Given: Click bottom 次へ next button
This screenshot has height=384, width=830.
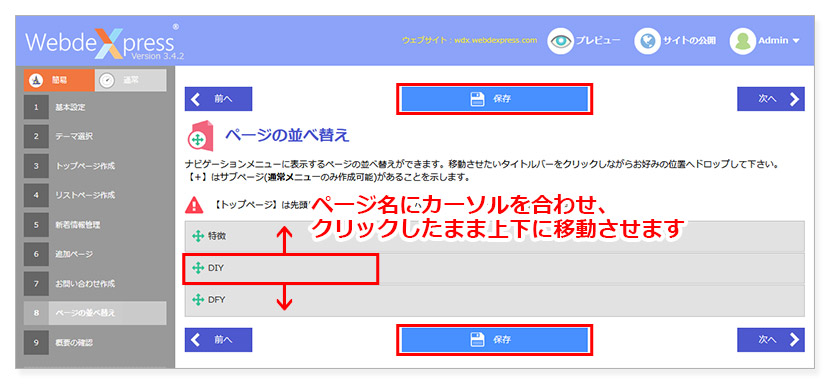Looking at the screenshot, I should pyautogui.click(x=771, y=340).
